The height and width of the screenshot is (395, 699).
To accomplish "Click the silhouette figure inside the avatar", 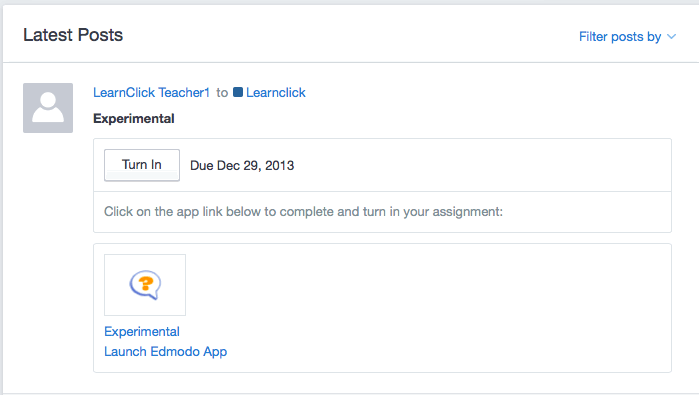I will pyautogui.click(x=48, y=107).
